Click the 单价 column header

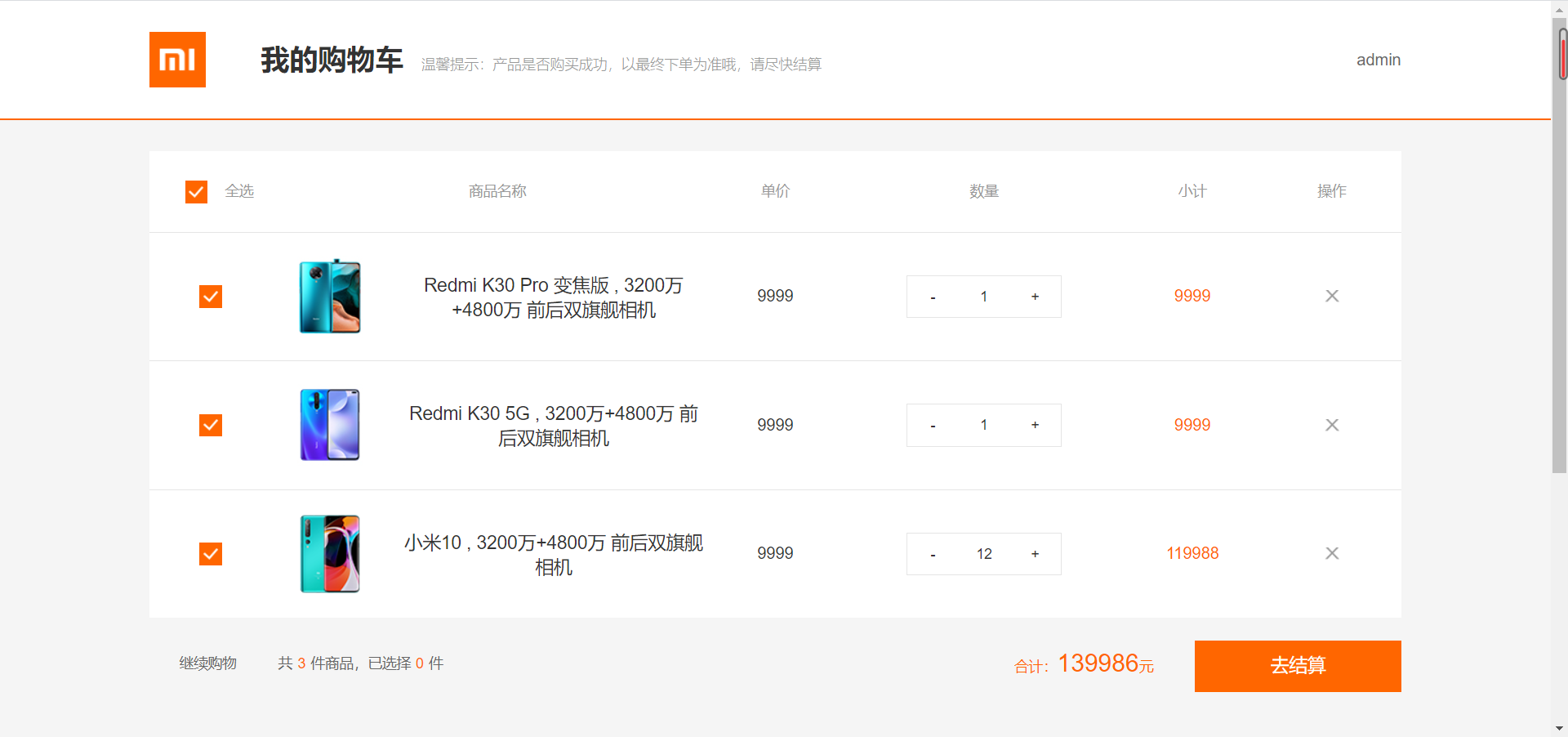[x=775, y=191]
